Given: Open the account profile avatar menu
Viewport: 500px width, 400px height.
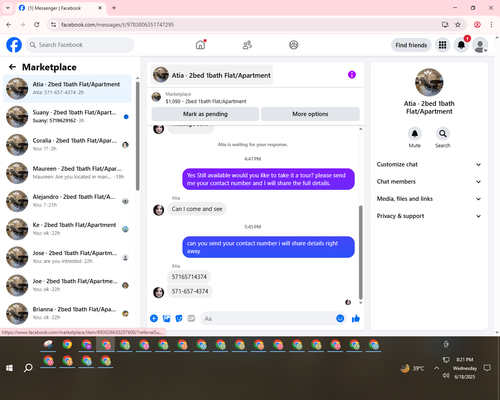Looking at the screenshot, I should coord(480,45).
